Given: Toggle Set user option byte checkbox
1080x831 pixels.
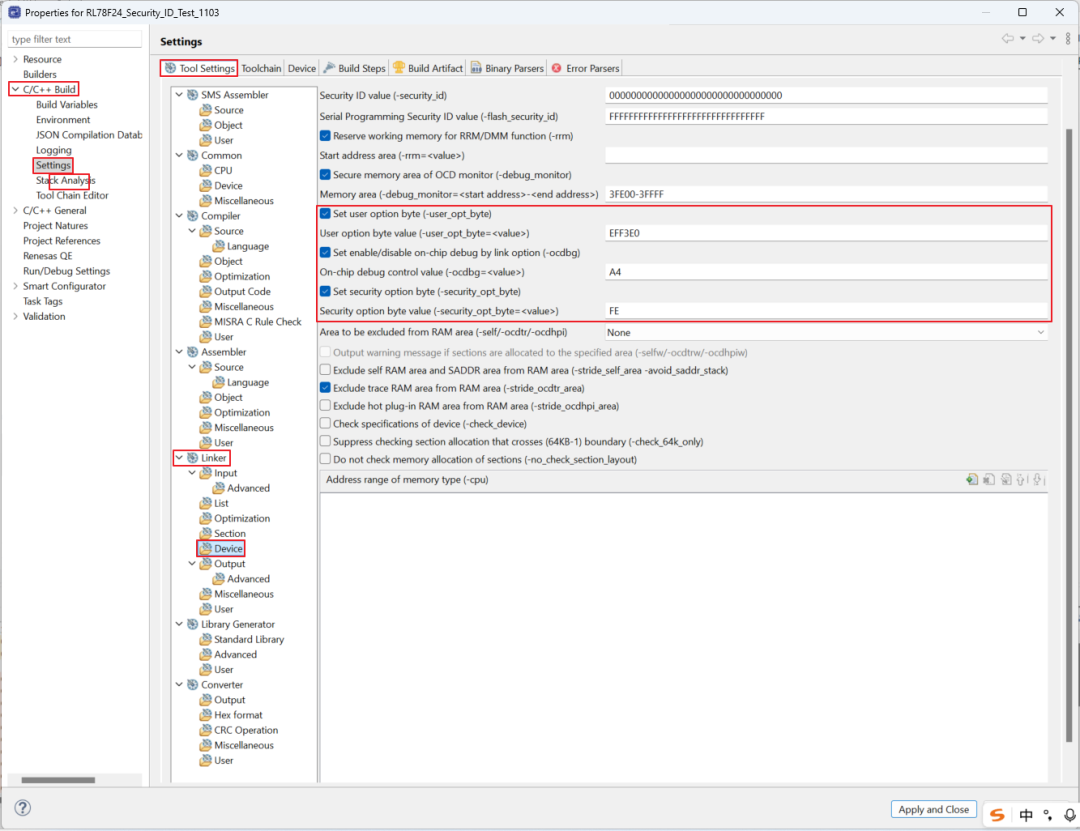Looking at the screenshot, I should pyautogui.click(x=325, y=214).
